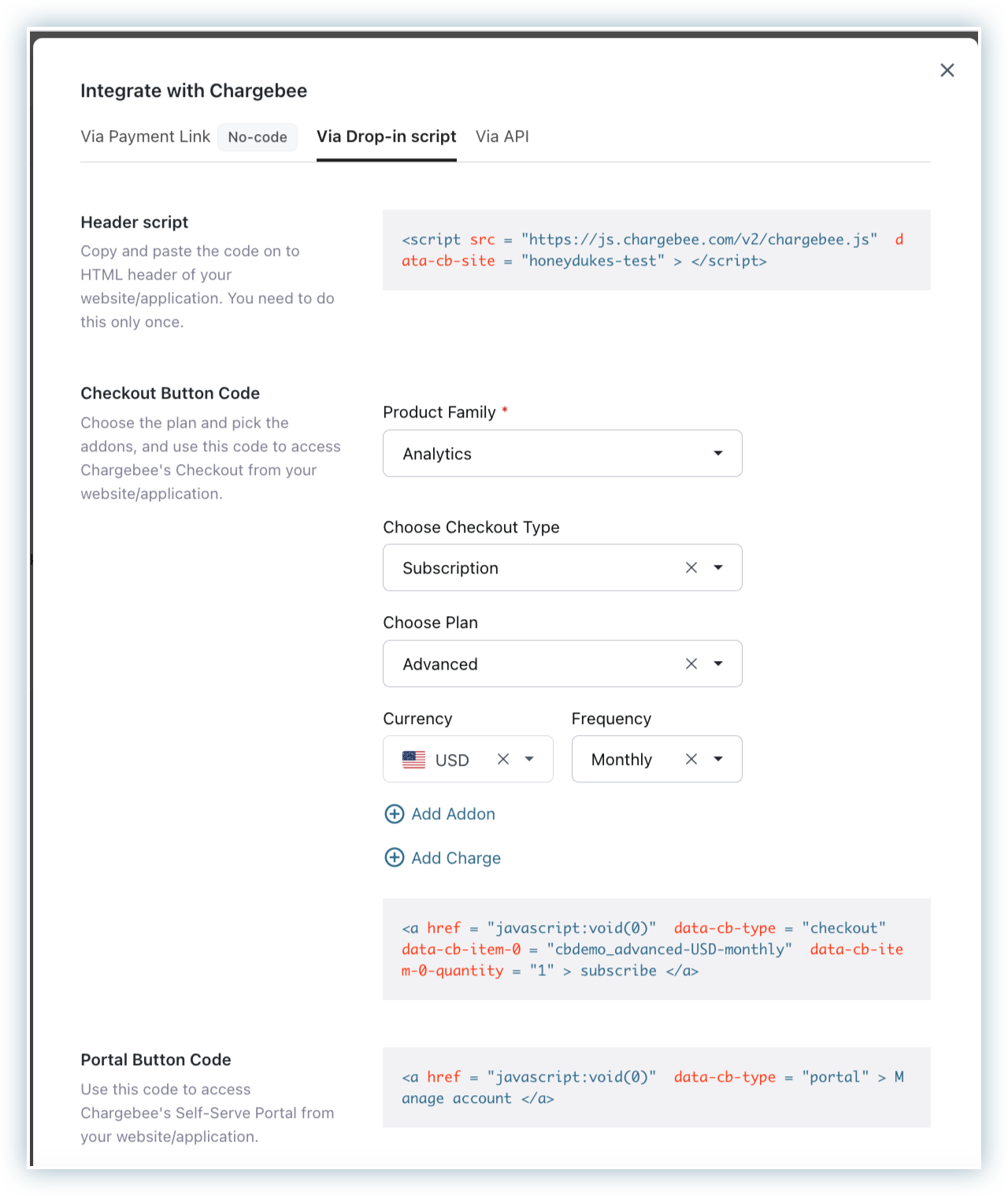Switch to the Via Payment Link tab
The width and height of the screenshot is (1008, 1196).
(x=145, y=136)
